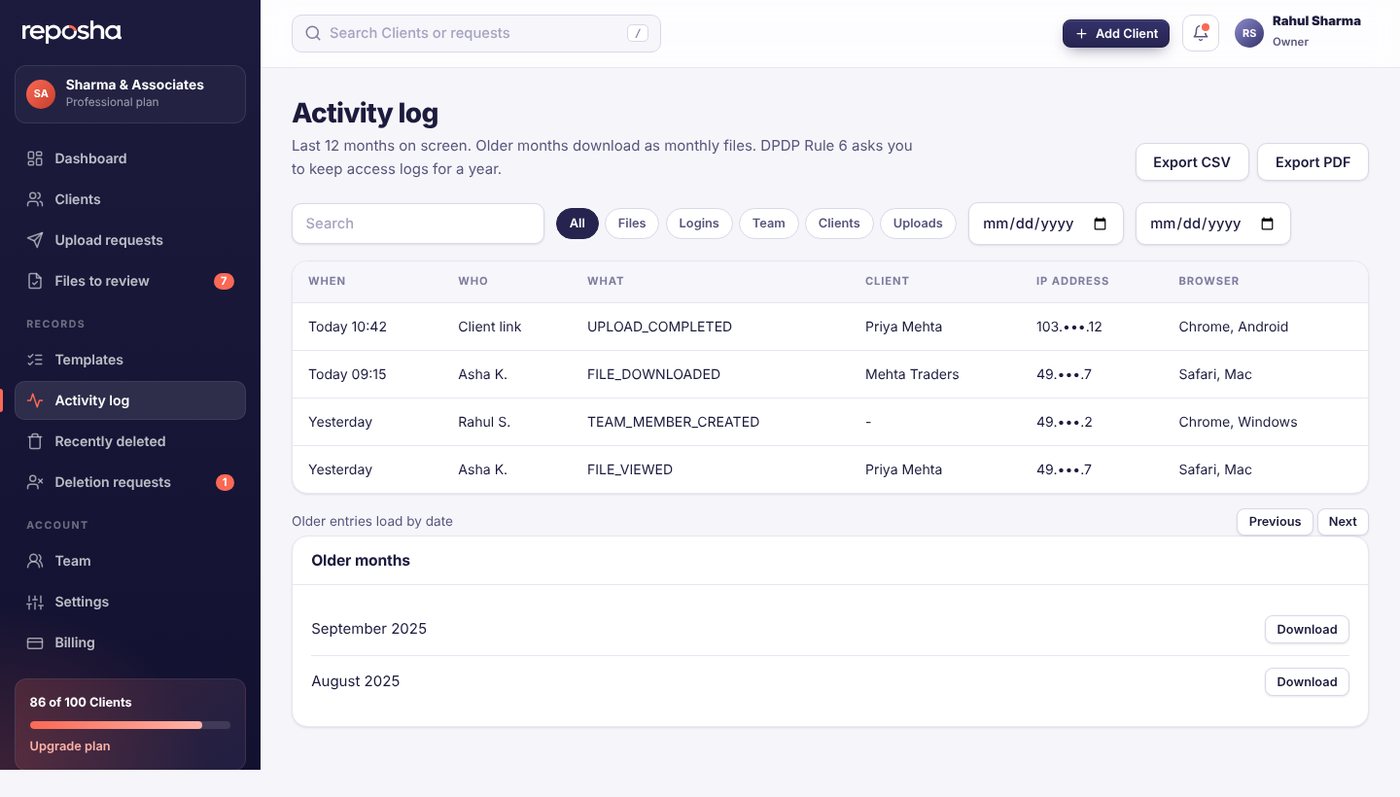Filter activity log by Uploads

pos(918,223)
